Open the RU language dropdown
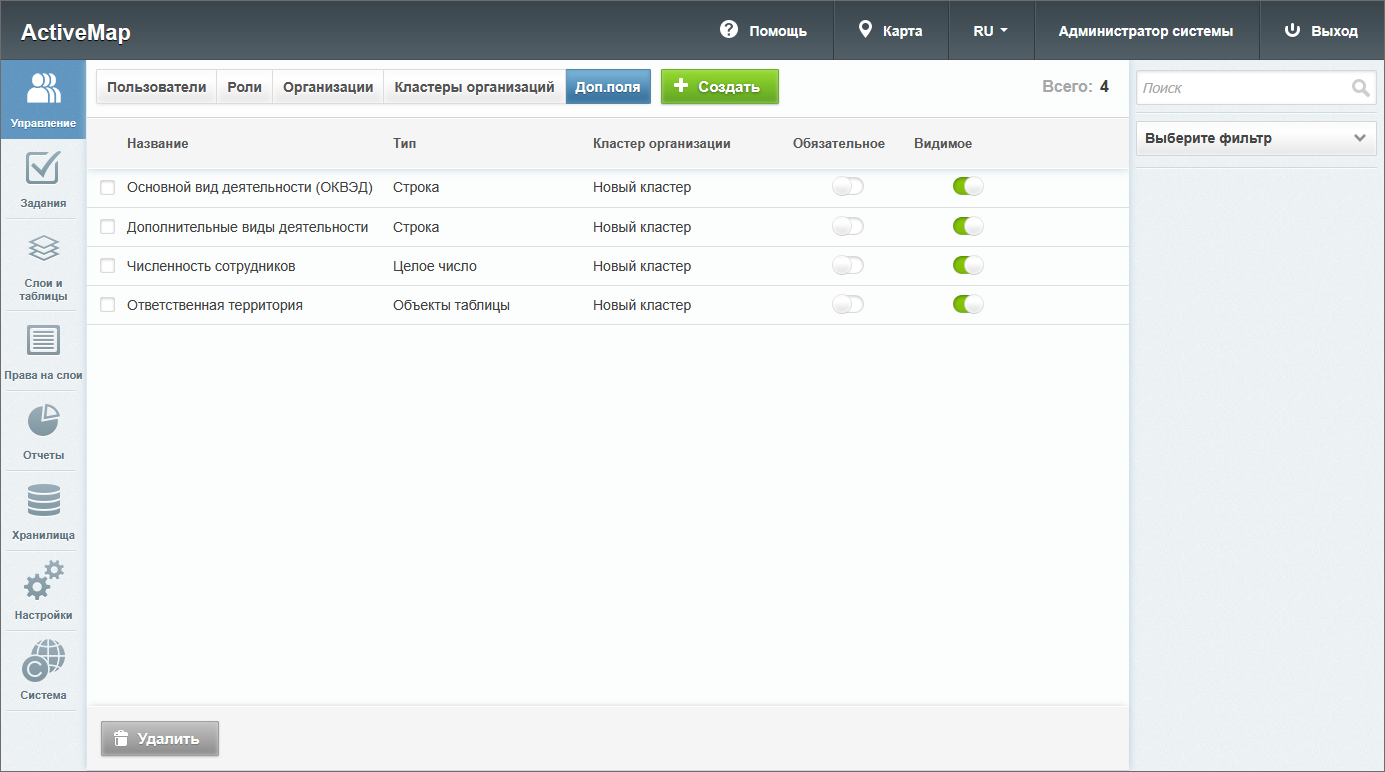1385x772 pixels. (x=990, y=31)
